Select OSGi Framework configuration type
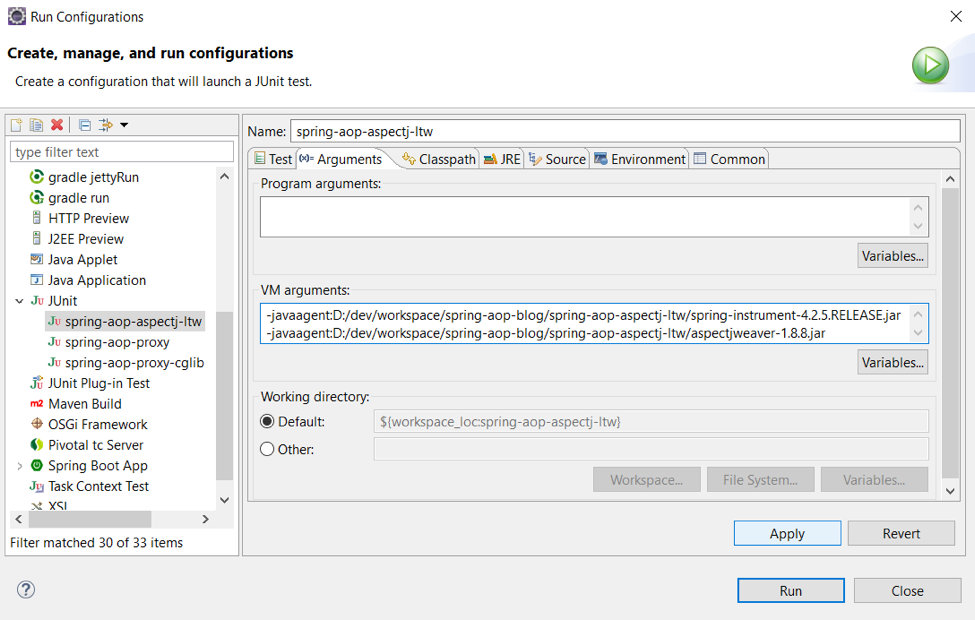Image resolution: width=975 pixels, height=620 pixels. [x=98, y=424]
